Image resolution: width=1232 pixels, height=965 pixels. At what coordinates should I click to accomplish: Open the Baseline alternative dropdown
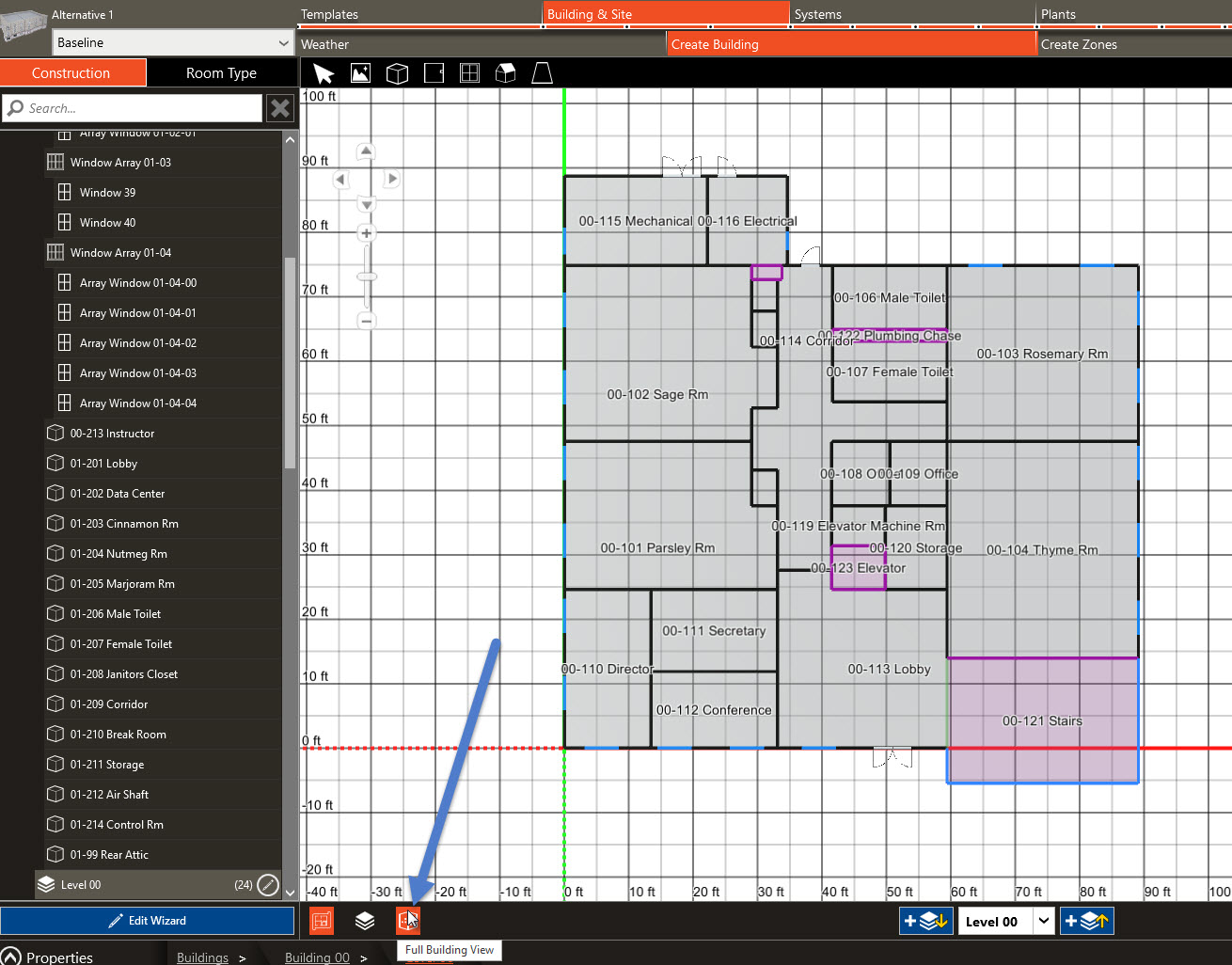coord(172,43)
